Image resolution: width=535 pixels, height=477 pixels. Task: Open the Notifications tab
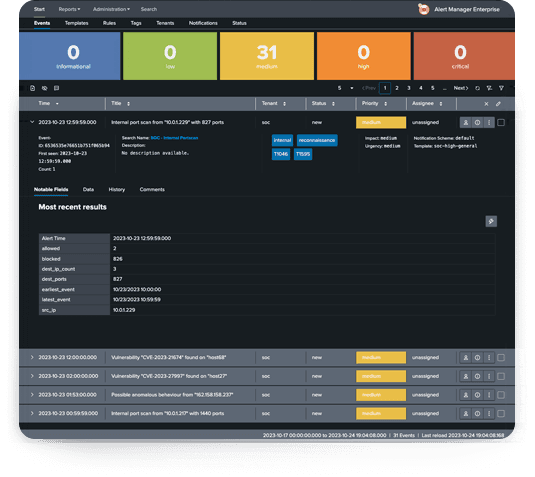203,23
